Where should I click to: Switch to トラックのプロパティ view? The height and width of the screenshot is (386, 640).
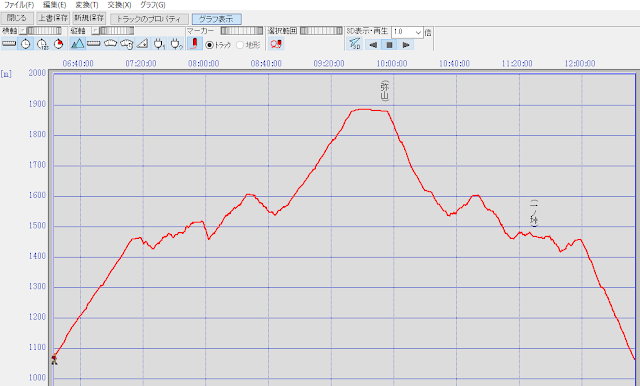click(x=149, y=19)
